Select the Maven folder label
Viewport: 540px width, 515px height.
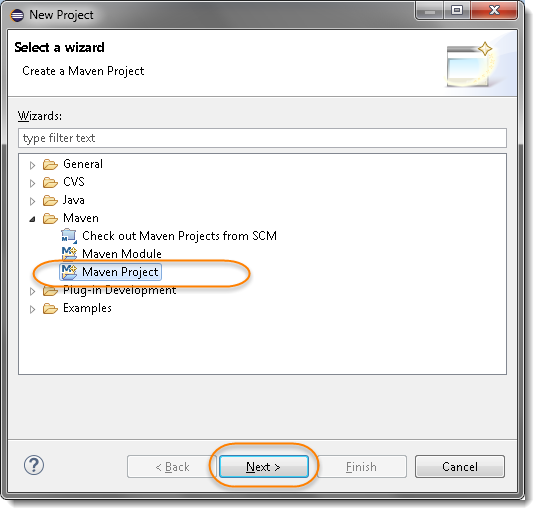[81, 218]
